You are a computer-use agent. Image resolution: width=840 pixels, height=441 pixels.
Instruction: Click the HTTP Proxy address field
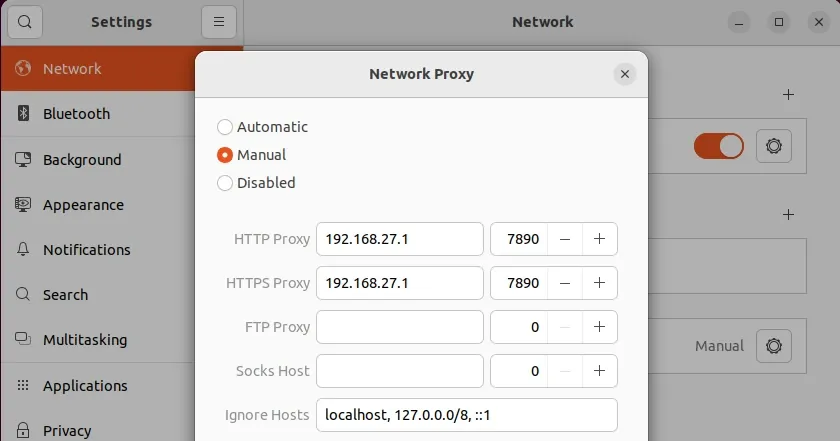[400, 239]
